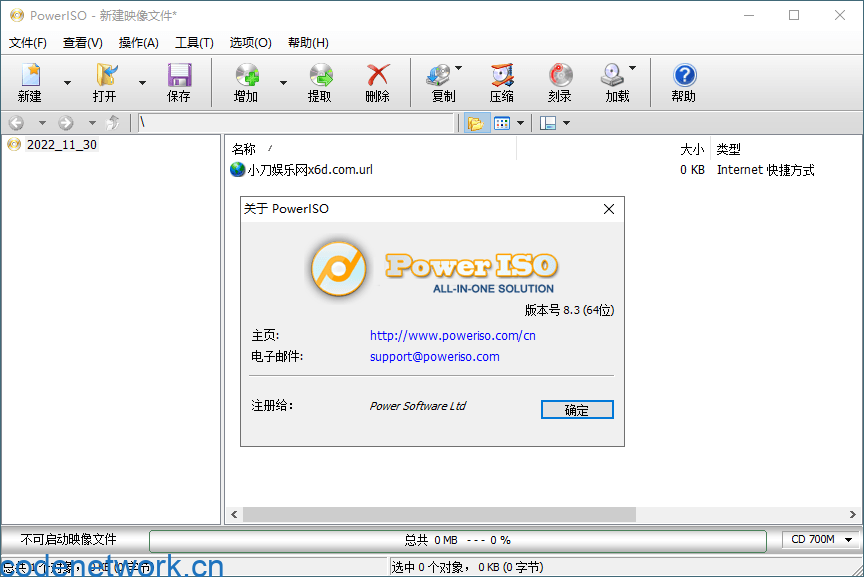Open the Options (选项) menu
The width and height of the screenshot is (864, 577).
tap(251, 43)
